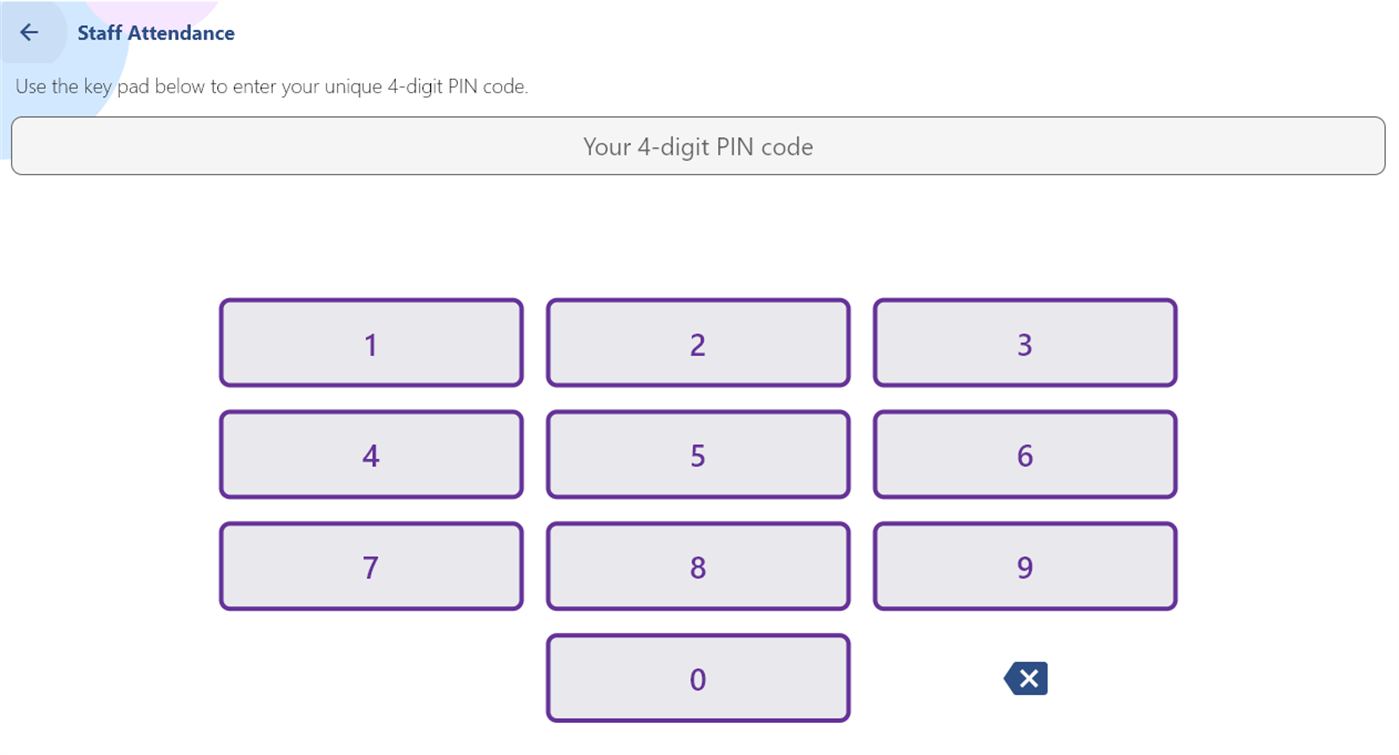Focus the 'Your 4-digit PIN code' box

tap(698, 146)
